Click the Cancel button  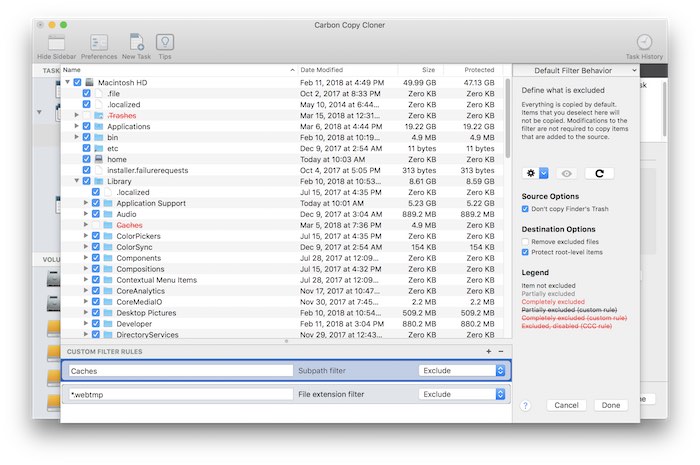click(566, 405)
